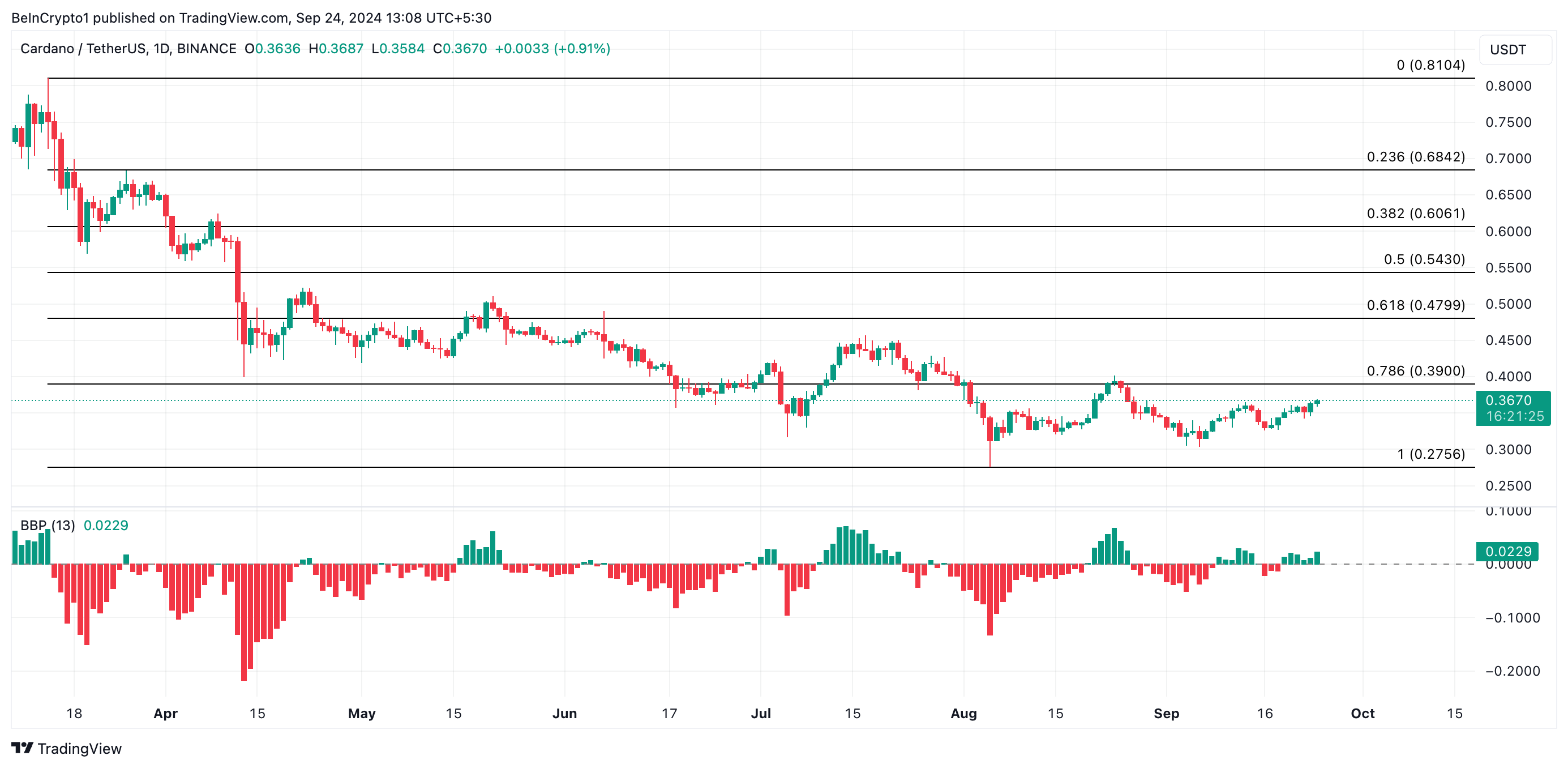Click the 0.382 (0.6061) retracement label

click(x=1415, y=214)
